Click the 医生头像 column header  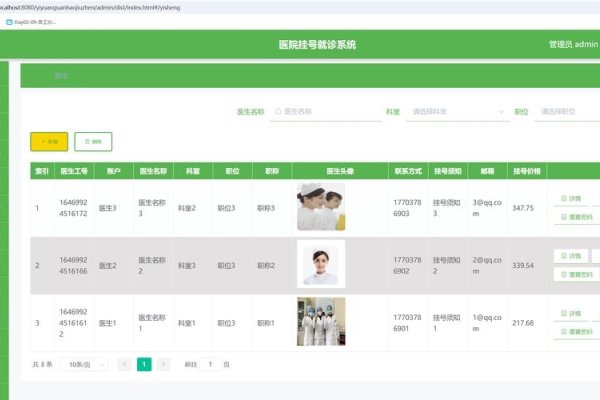point(340,171)
